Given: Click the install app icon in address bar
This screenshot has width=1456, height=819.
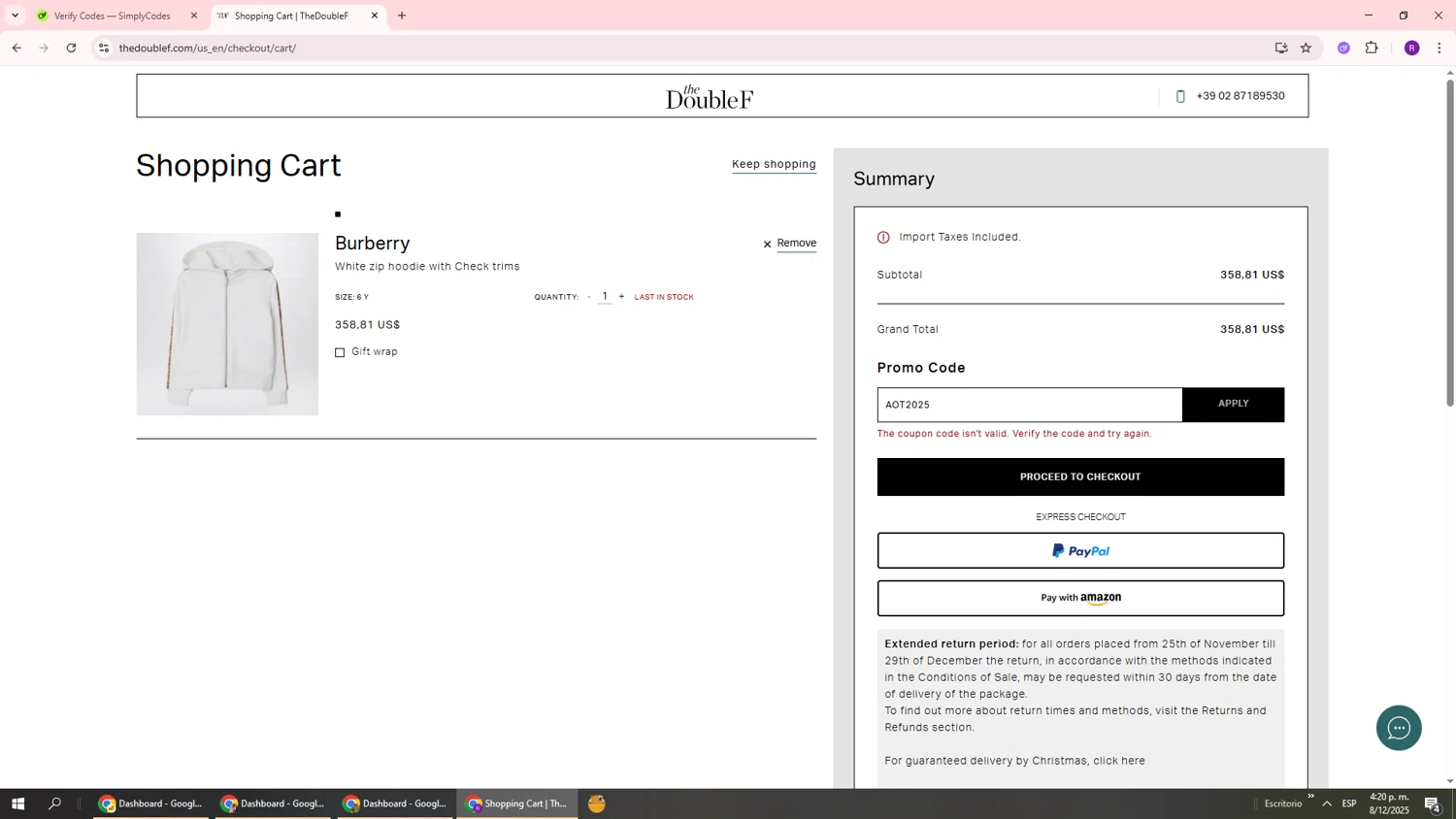Looking at the screenshot, I should click(1281, 48).
